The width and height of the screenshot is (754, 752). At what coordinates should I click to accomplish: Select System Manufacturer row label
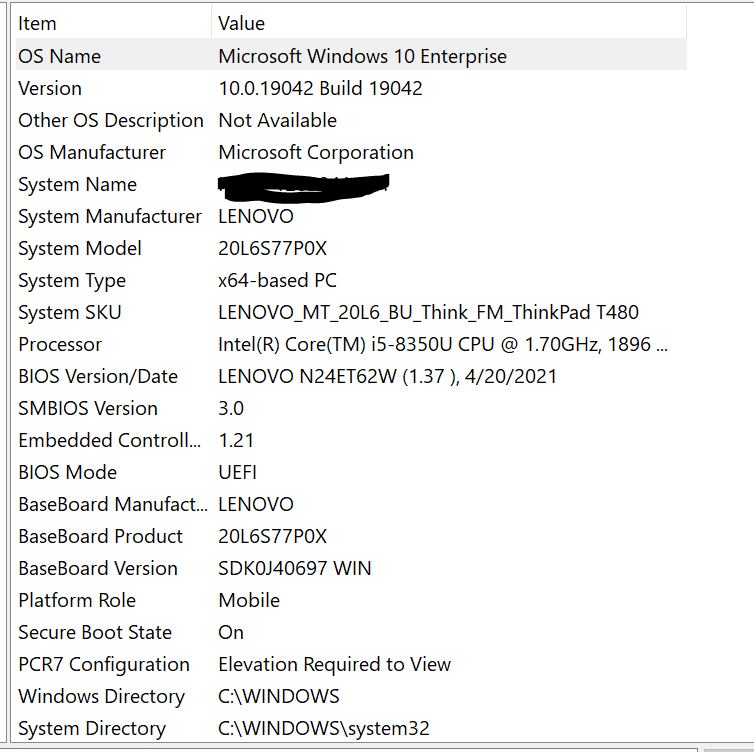pyautogui.click(x=110, y=216)
